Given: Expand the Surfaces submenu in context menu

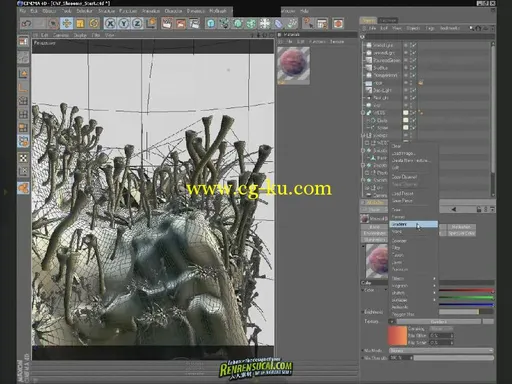Looking at the screenshot, I should coord(413,300).
